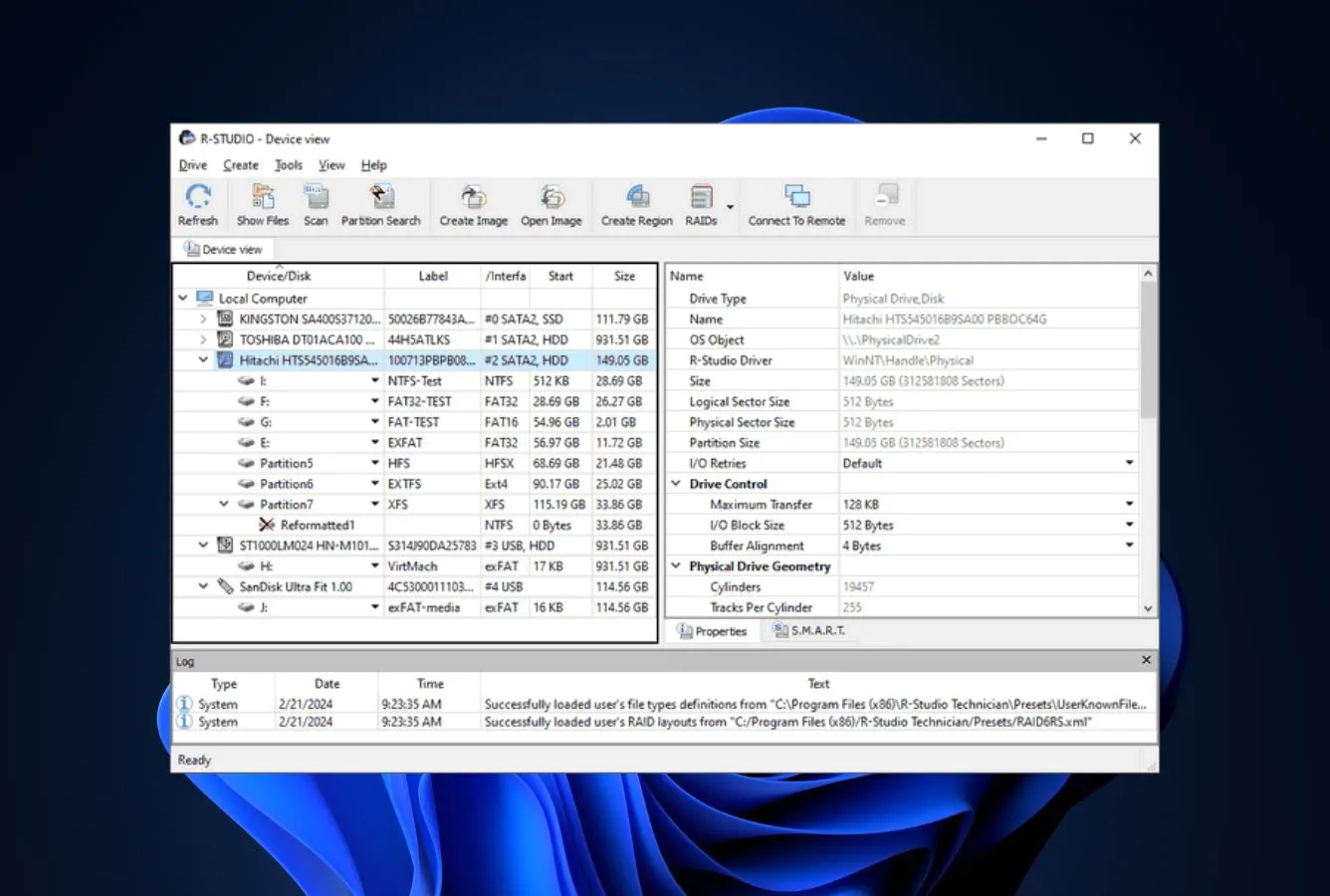
Task: Open Partition Search tool
Action: (381, 196)
